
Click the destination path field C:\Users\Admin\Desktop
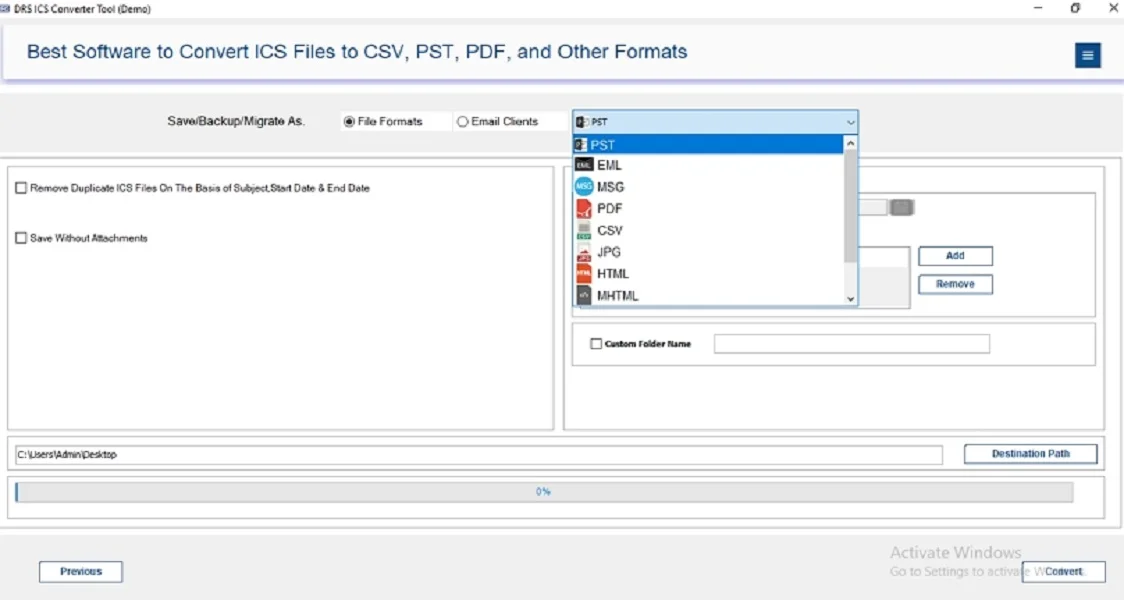pos(479,454)
